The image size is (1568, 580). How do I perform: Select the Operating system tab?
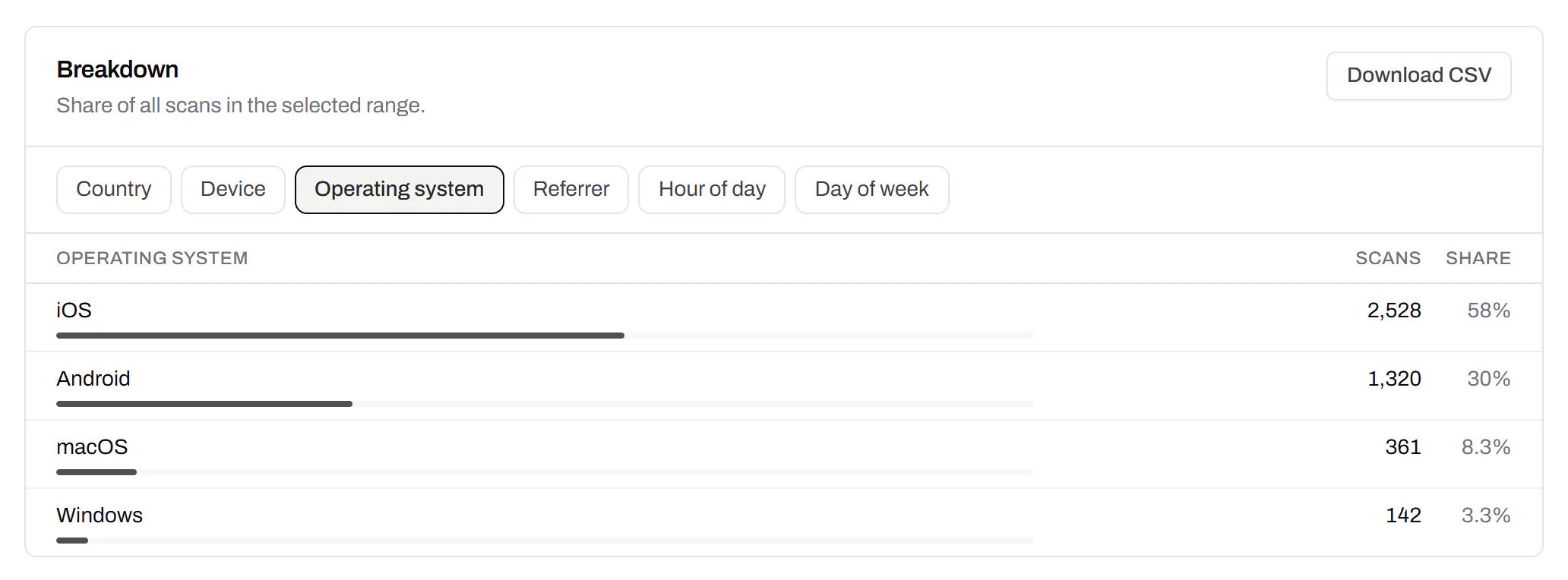tap(400, 190)
